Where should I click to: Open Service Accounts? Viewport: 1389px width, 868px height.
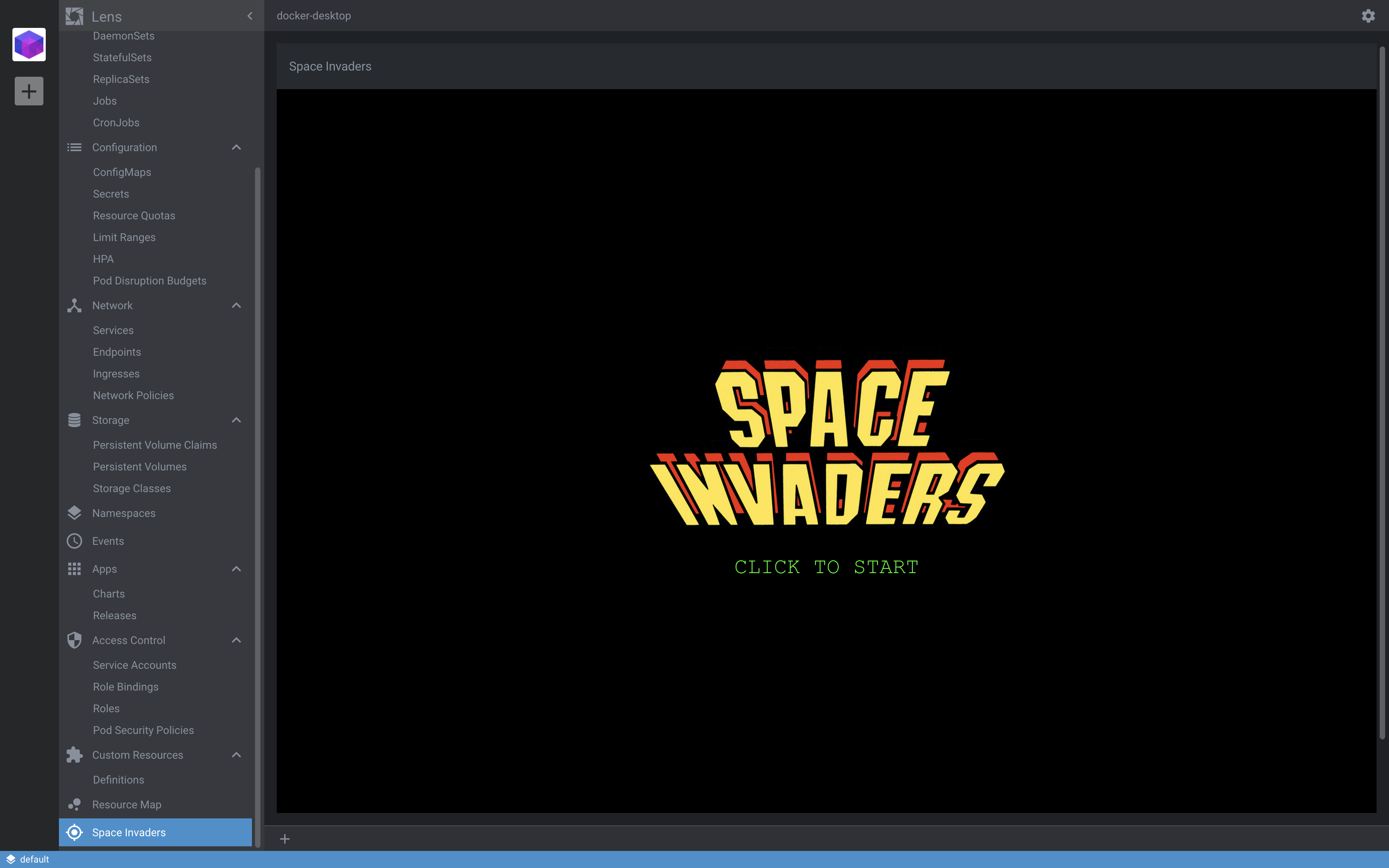pos(134,665)
